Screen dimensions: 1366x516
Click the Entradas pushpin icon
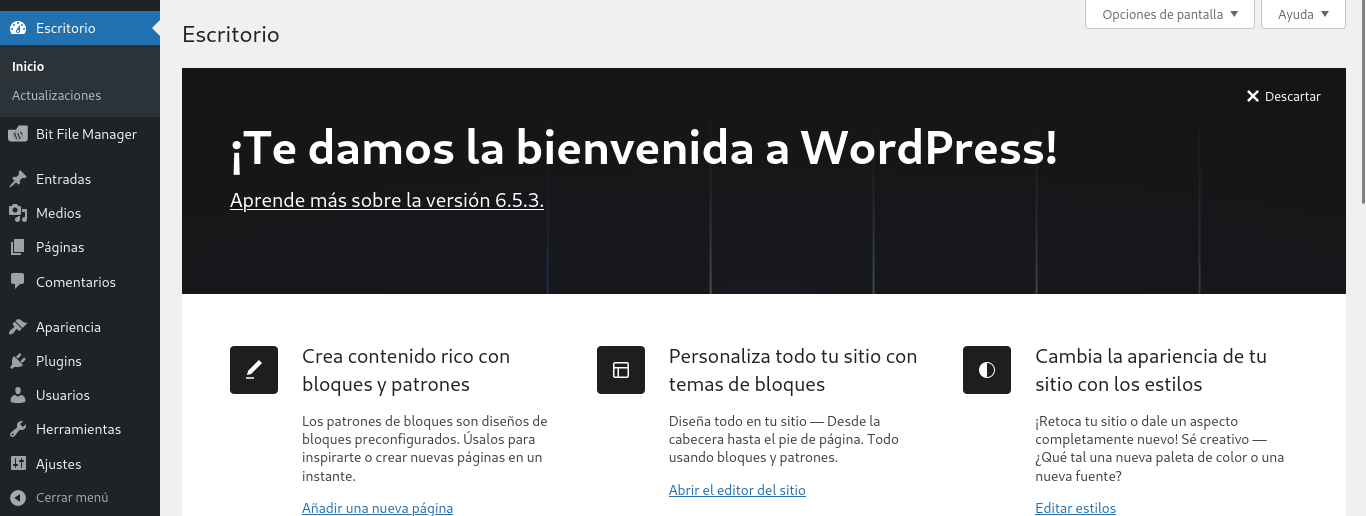(18, 179)
